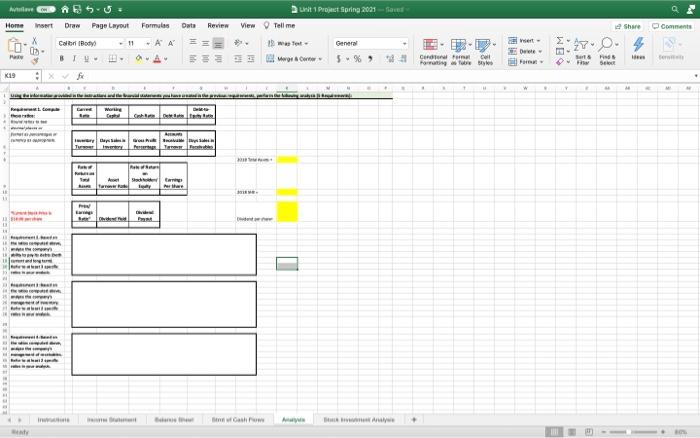Align text left

[193, 58]
